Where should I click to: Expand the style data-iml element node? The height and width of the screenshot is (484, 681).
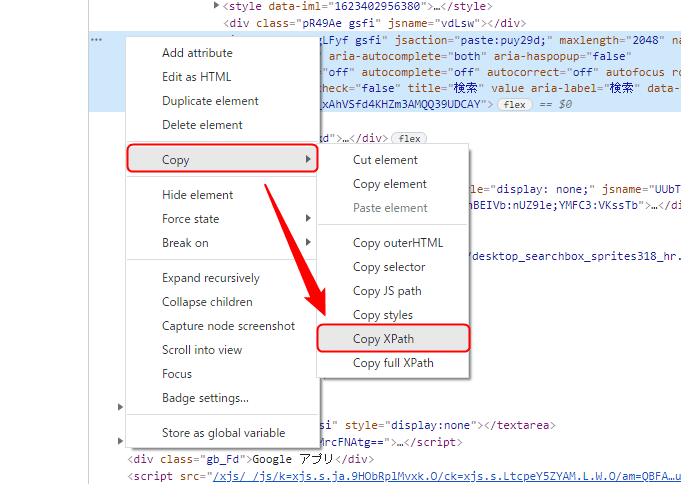[x=216, y=5]
